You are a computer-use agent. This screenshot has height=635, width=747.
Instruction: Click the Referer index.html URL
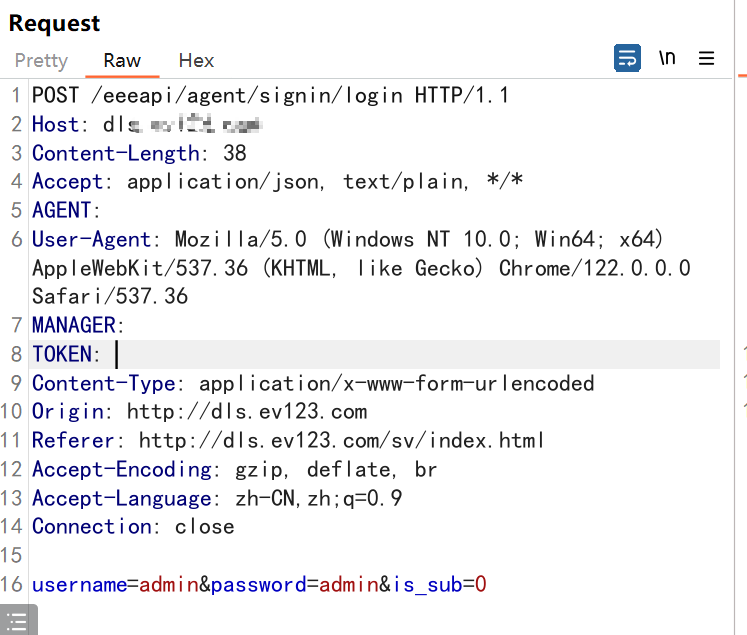[341, 440]
